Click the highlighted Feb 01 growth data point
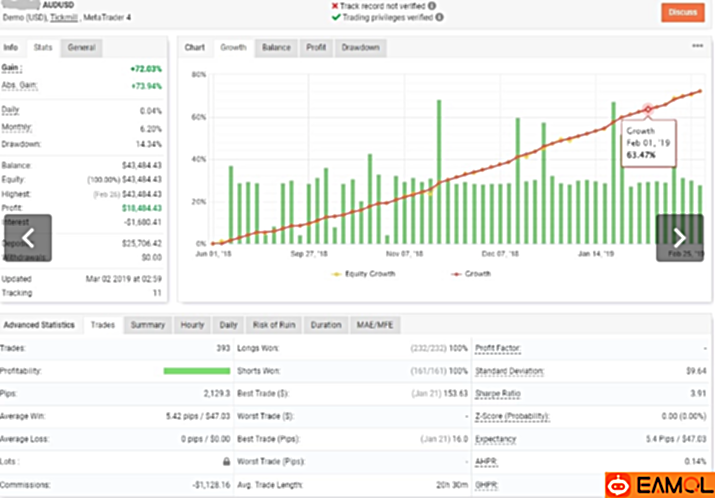This screenshot has width=715, height=498. 648,109
